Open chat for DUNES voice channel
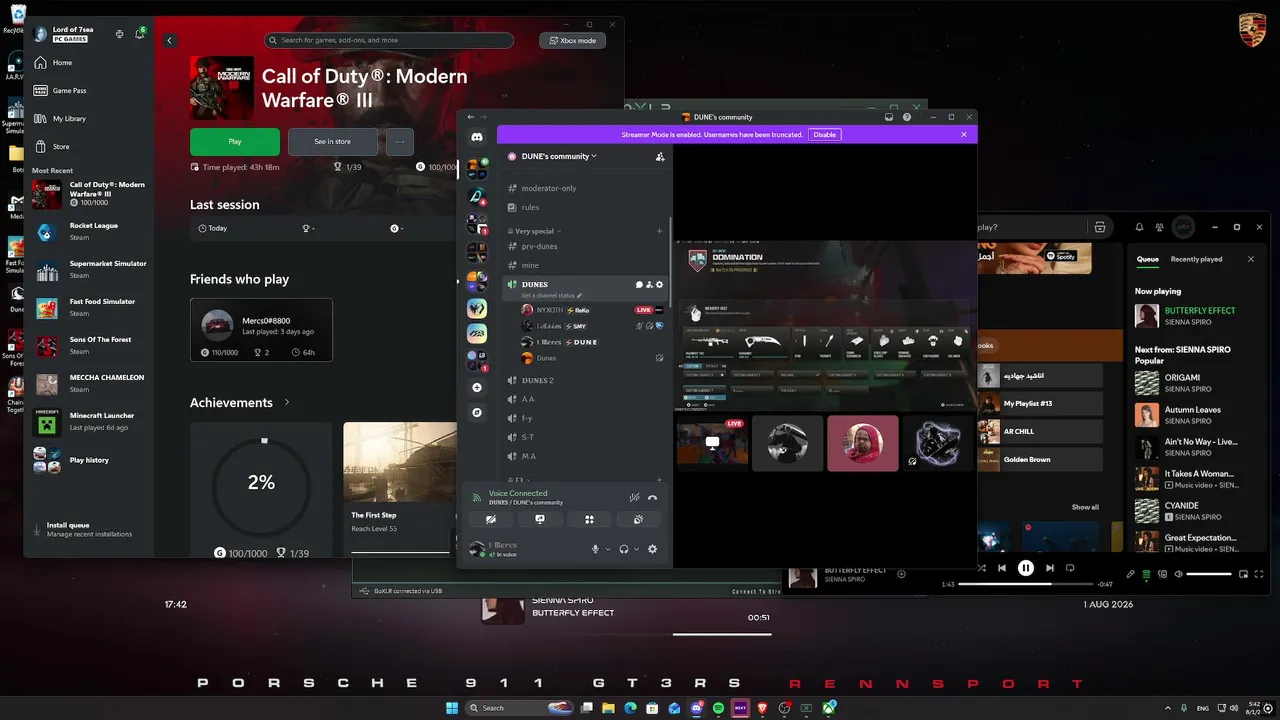This screenshot has width=1280, height=720. (x=639, y=285)
